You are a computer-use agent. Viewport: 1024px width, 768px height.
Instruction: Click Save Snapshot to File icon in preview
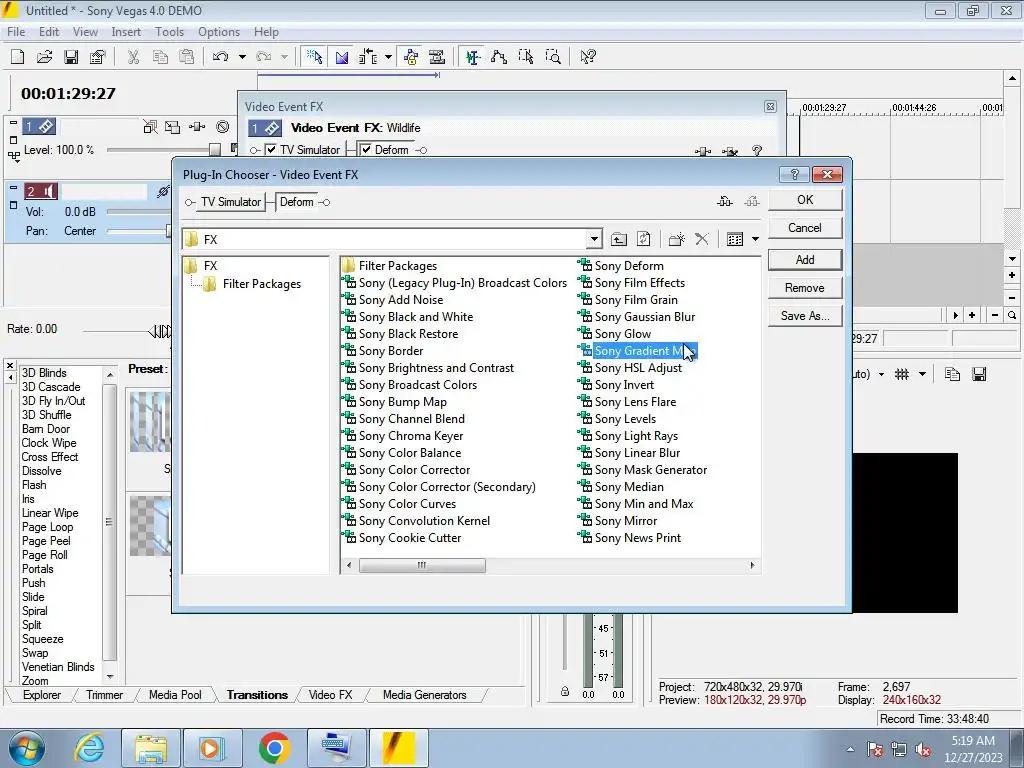click(979, 374)
